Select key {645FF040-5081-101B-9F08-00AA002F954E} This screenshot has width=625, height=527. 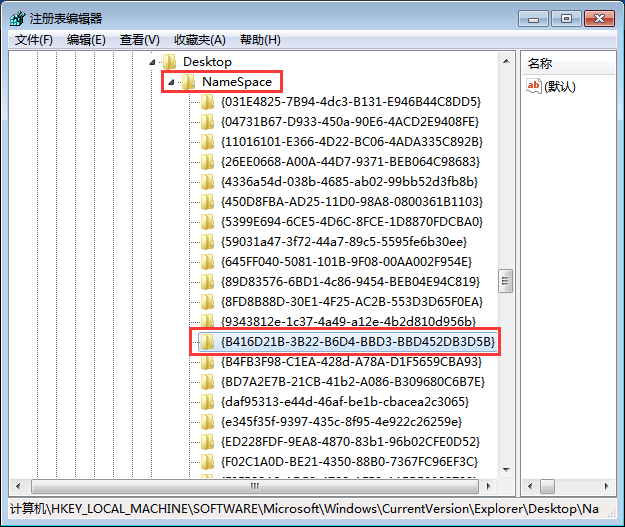[346, 262]
